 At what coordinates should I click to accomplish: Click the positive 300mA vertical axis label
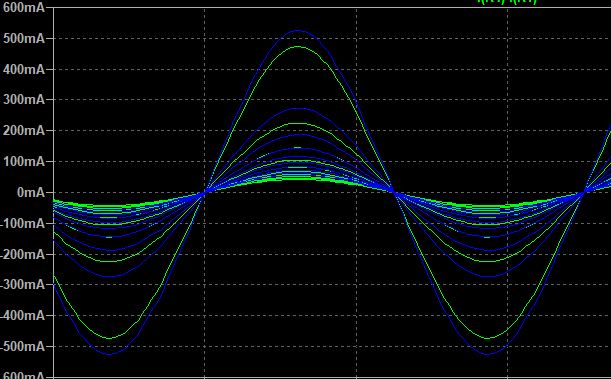(x=23, y=100)
